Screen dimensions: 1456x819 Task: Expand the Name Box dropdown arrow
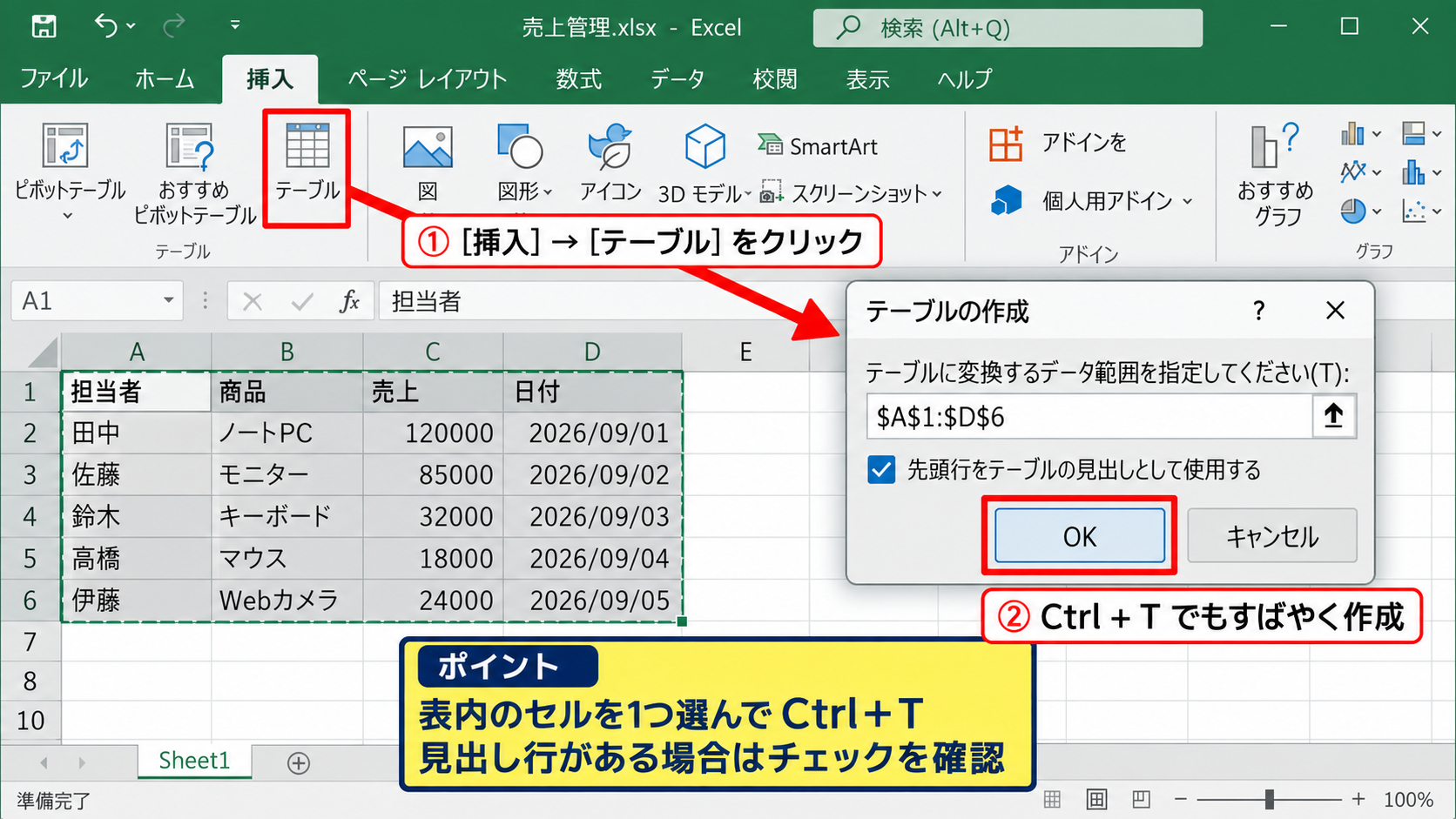point(169,301)
